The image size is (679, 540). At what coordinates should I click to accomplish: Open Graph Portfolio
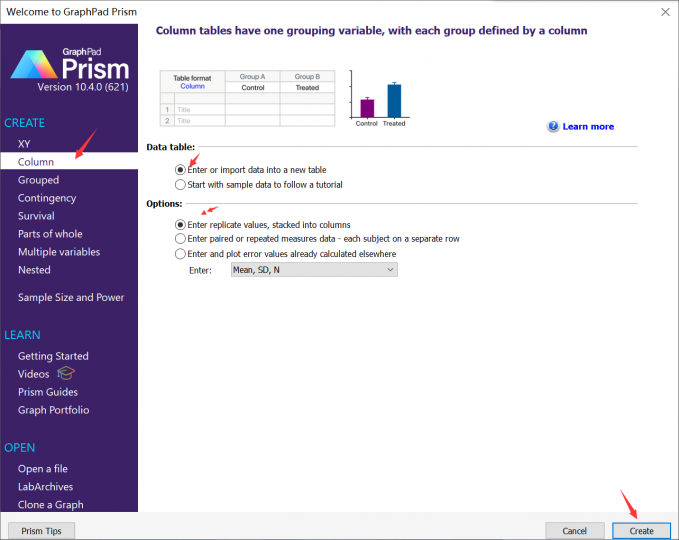[x=53, y=410]
